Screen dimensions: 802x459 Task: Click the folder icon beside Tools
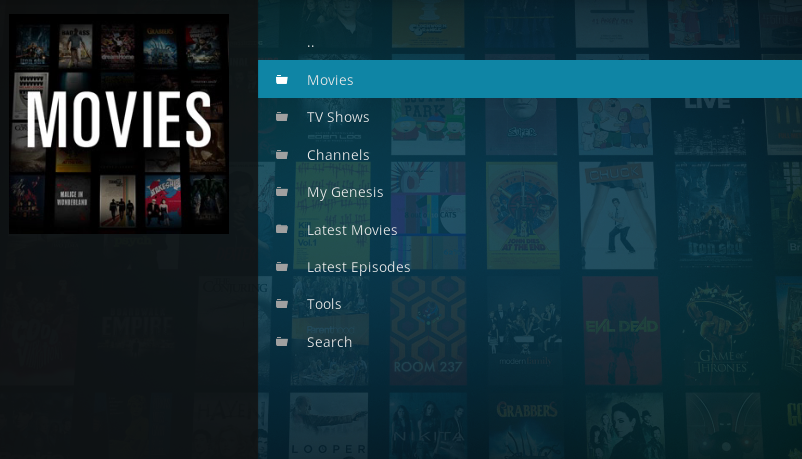pyautogui.click(x=282, y=304)
